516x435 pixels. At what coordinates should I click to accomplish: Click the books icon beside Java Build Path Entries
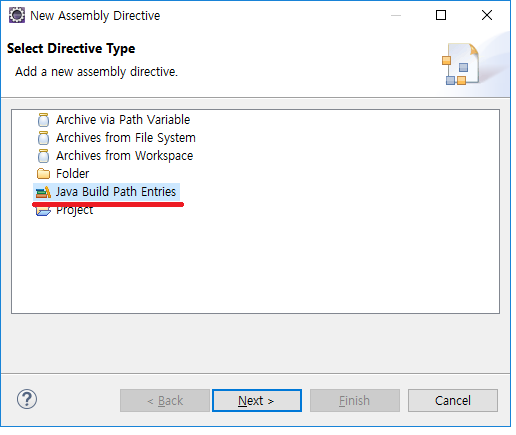pyautogui.click(x=43, y=192)
